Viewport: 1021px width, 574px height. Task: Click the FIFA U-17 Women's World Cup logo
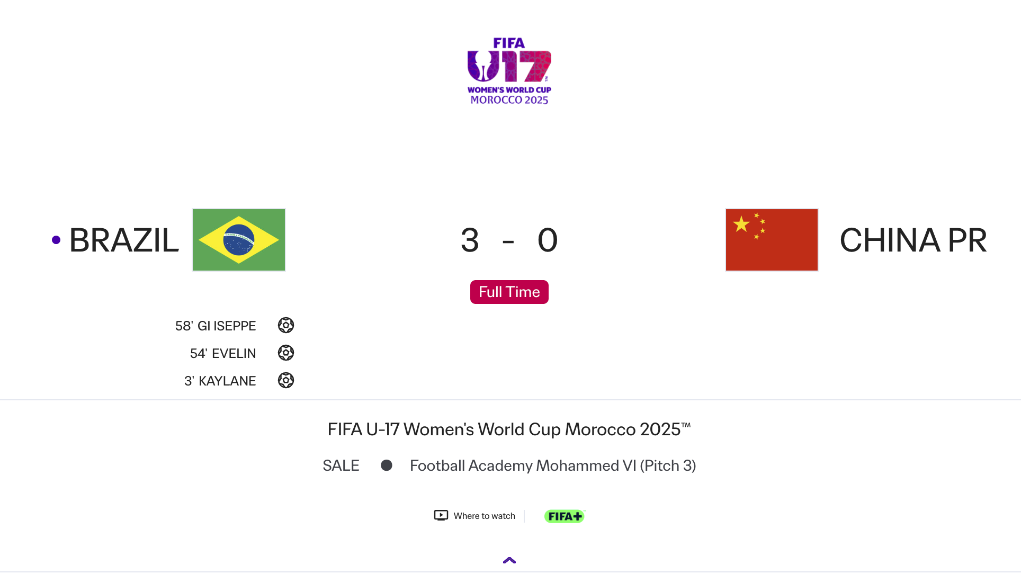coord(509,71)
